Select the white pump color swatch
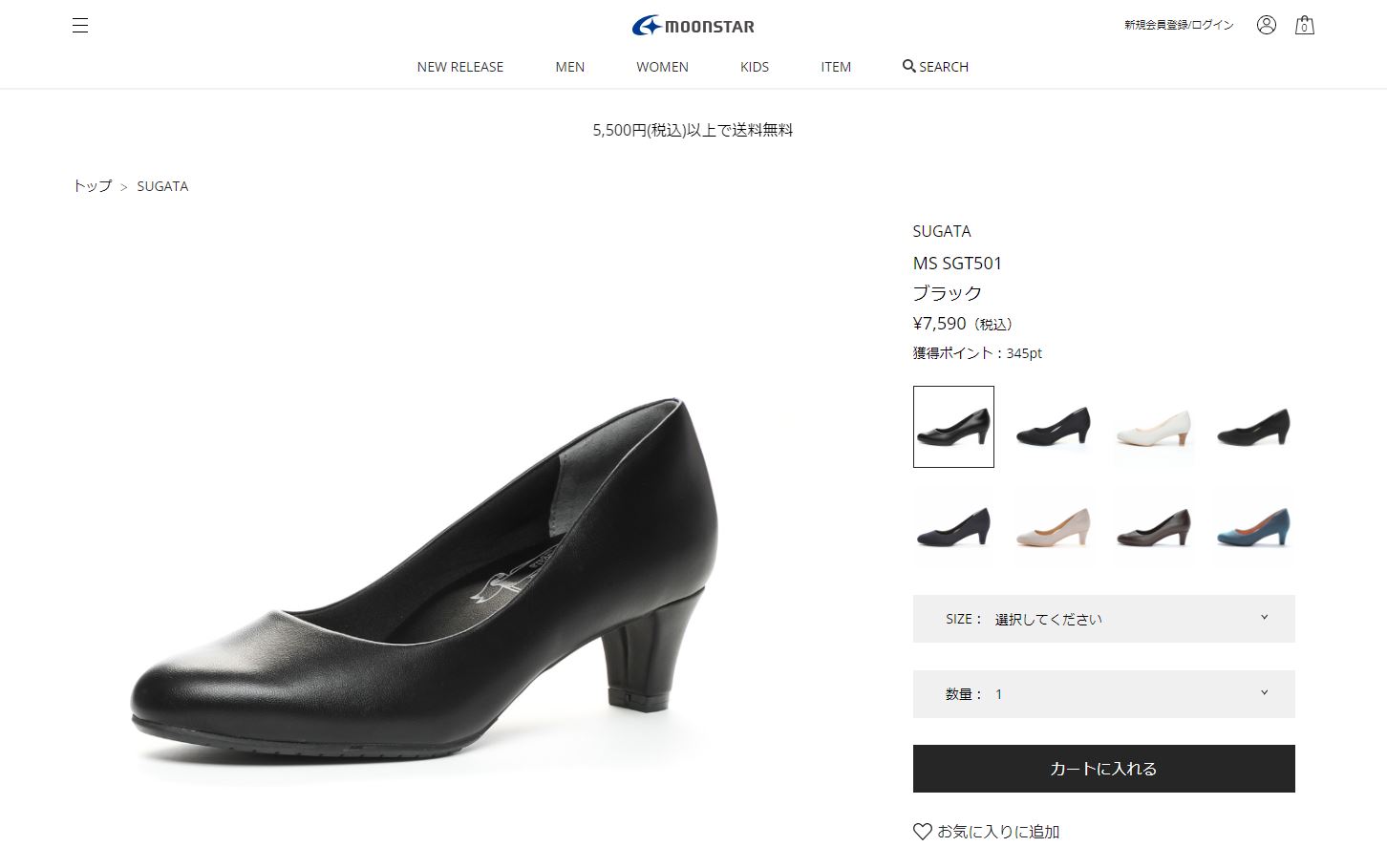Viewport: 1387px width, 868px height. coord(1154,427)
